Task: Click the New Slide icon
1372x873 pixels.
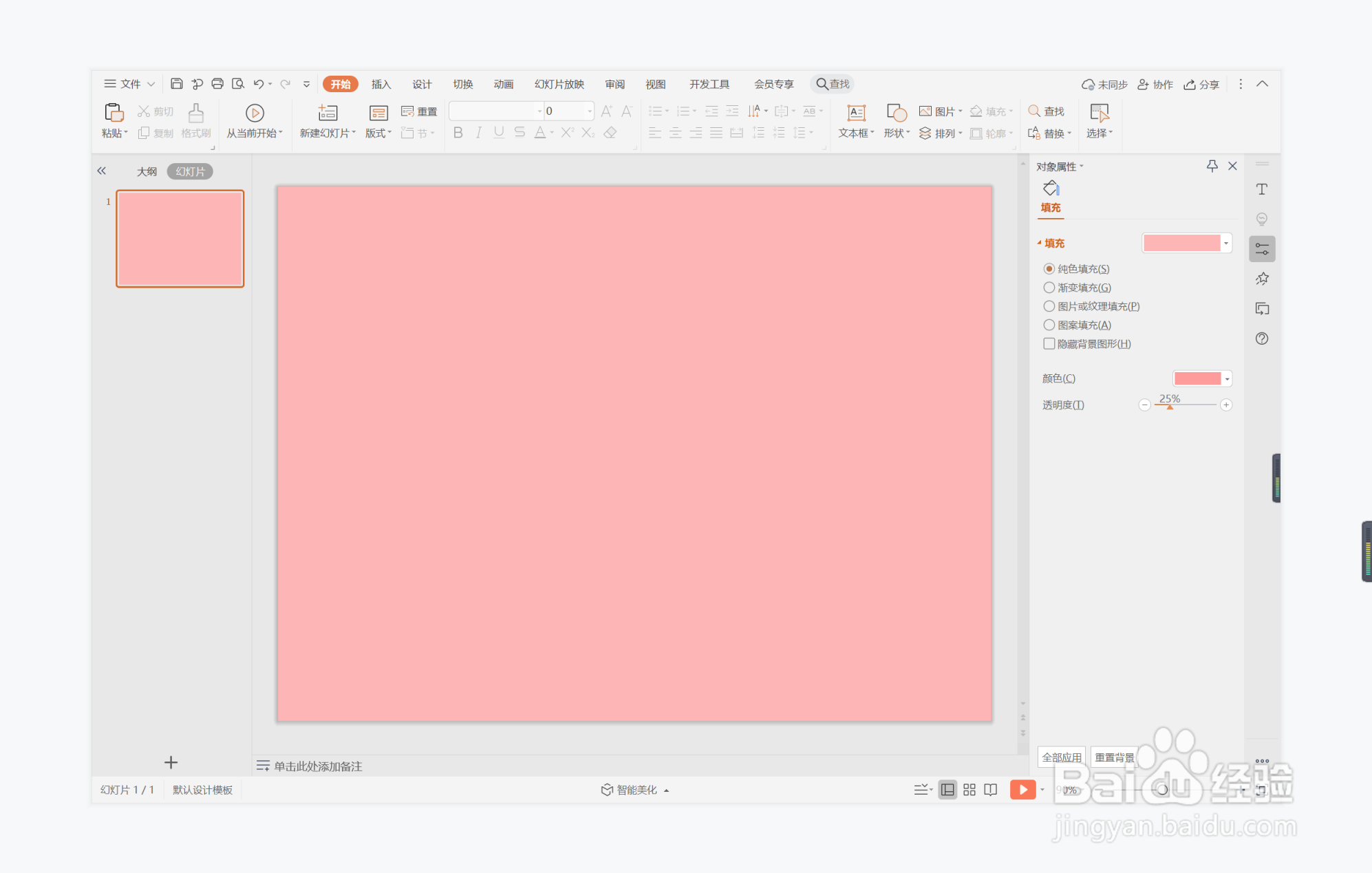Action: click(328, 113)
